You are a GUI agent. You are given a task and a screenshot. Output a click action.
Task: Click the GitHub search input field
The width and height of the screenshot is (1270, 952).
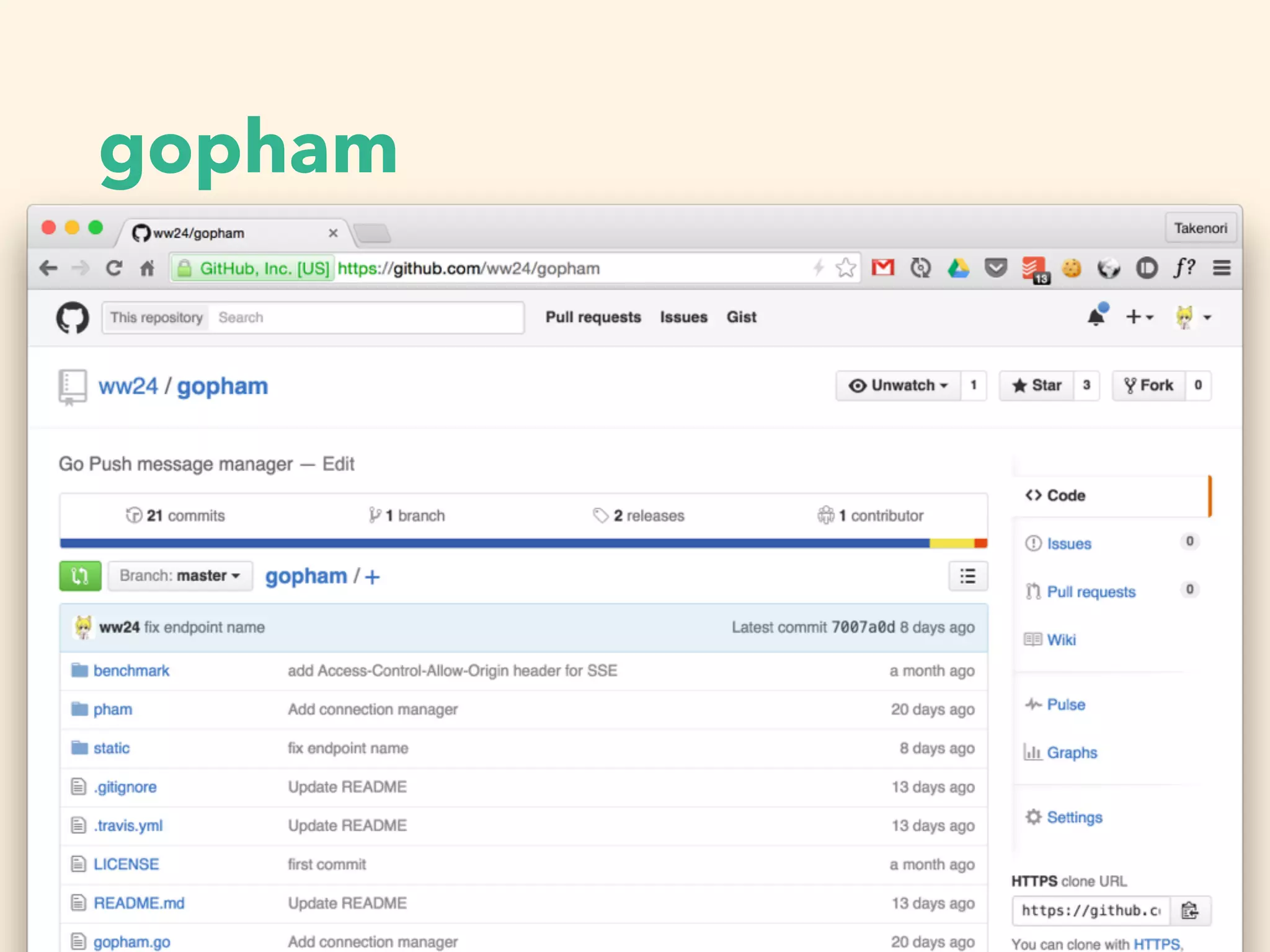tap(366, 317)
